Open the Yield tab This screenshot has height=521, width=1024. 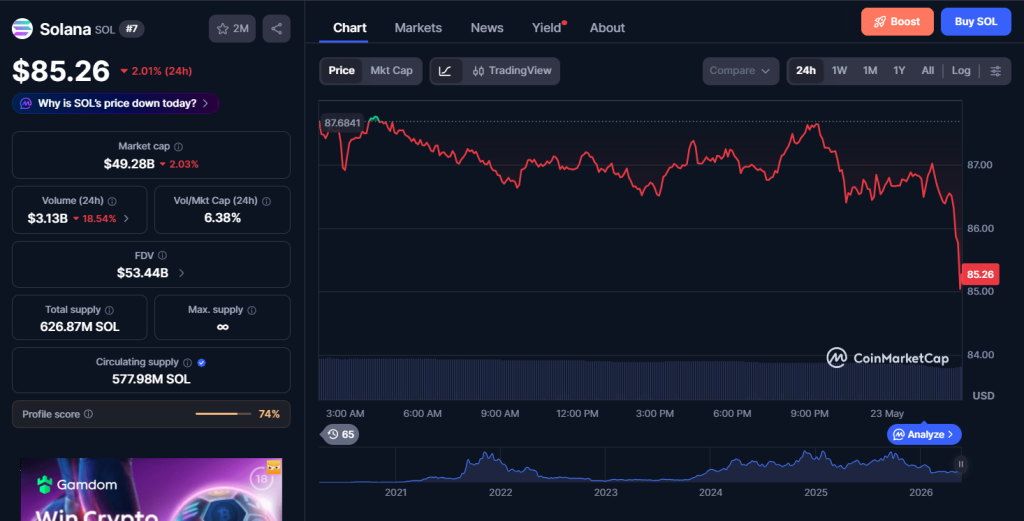point(547,28)
